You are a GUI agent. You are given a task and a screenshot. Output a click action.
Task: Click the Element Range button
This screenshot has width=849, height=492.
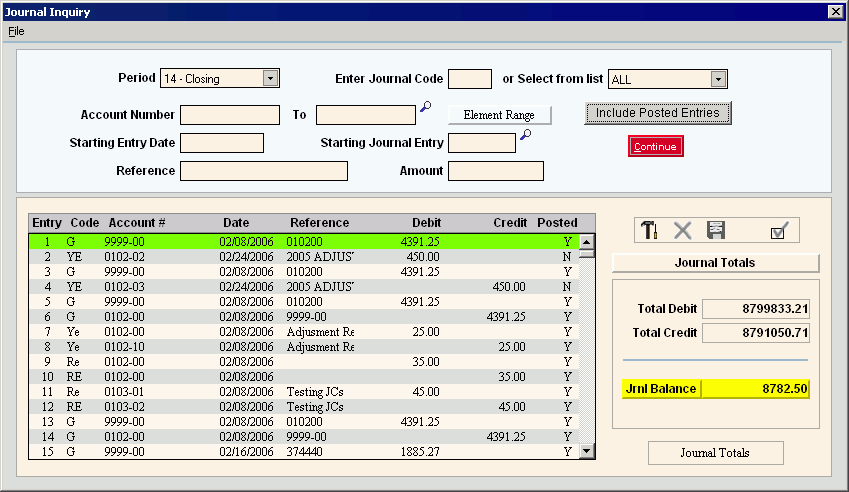(x=499, y=115)
